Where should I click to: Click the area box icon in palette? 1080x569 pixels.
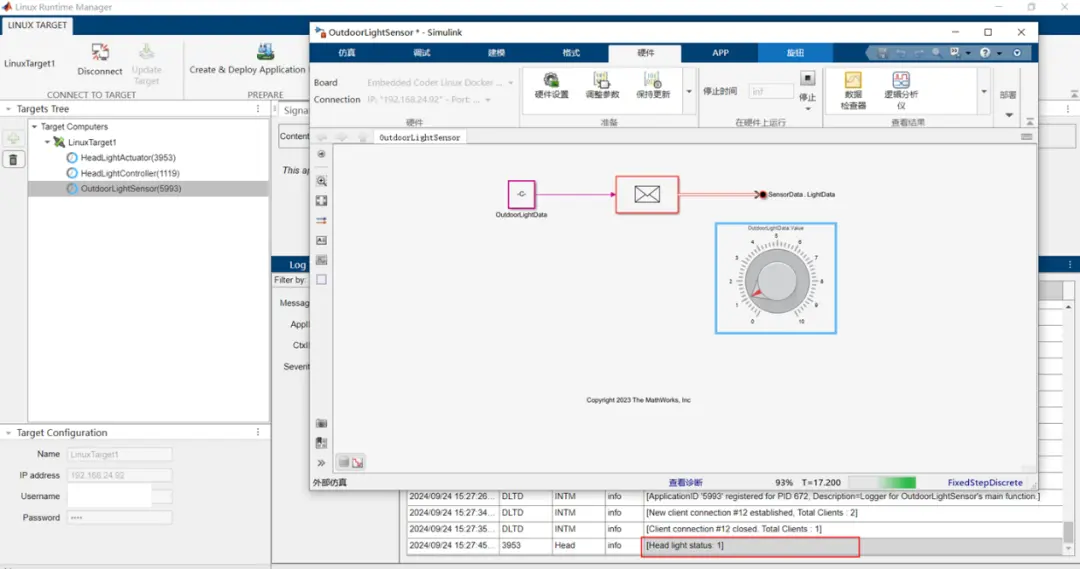coord(322,280)
